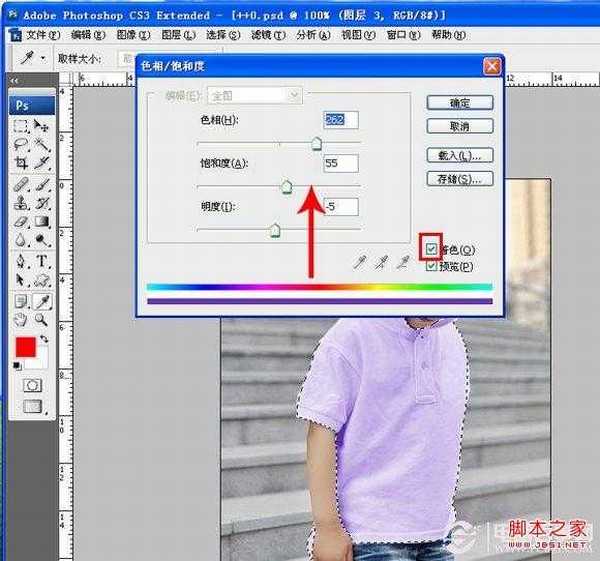This screenshot has width=600, height=561.
Task: Open the 图像 (Image) menu
Action: [126, 35]
